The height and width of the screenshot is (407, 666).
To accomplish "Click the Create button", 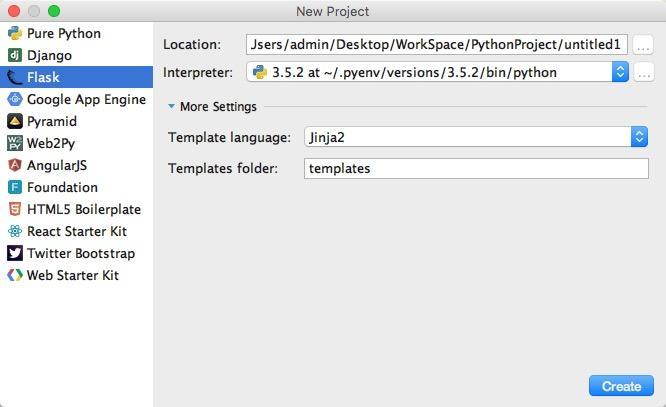I will [621, 386].
